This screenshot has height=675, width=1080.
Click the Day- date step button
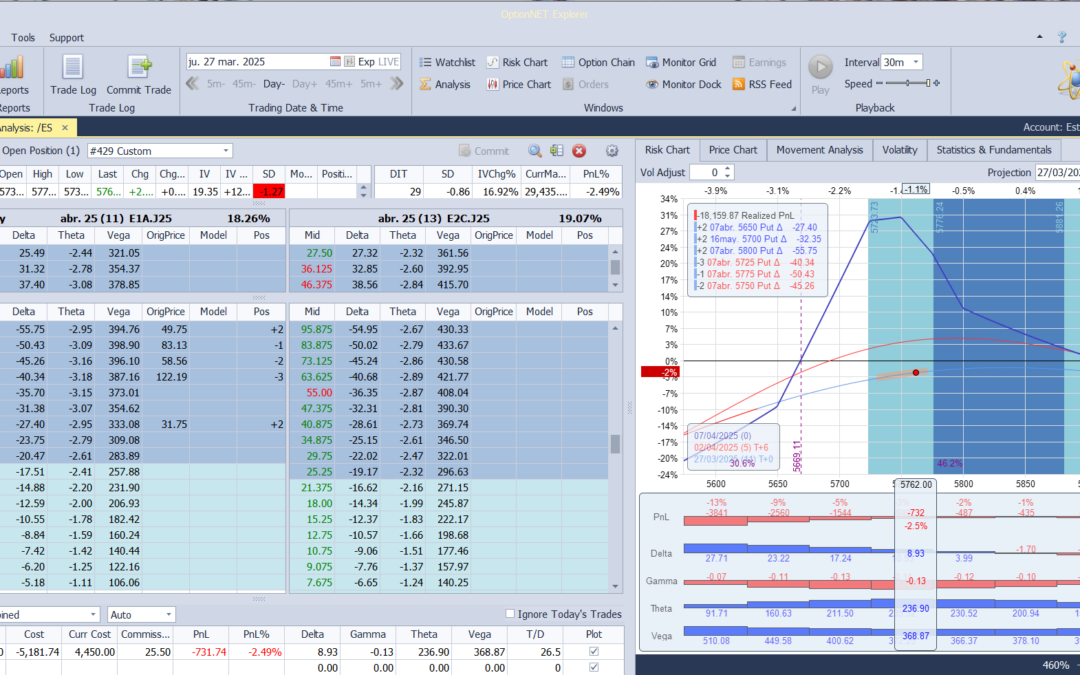274,84
